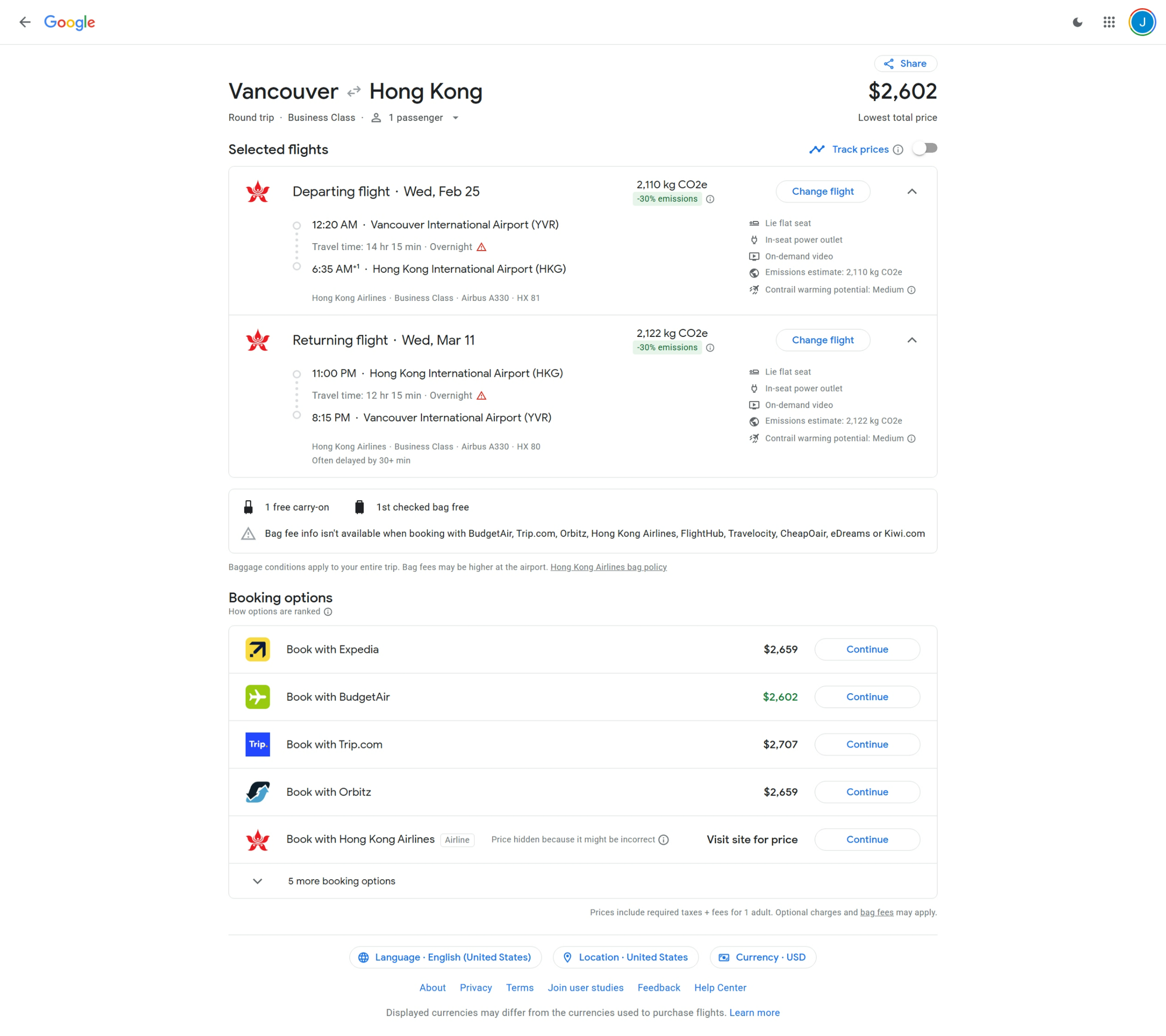Toggle dark mode moon icon

(x=1077, y=22)
